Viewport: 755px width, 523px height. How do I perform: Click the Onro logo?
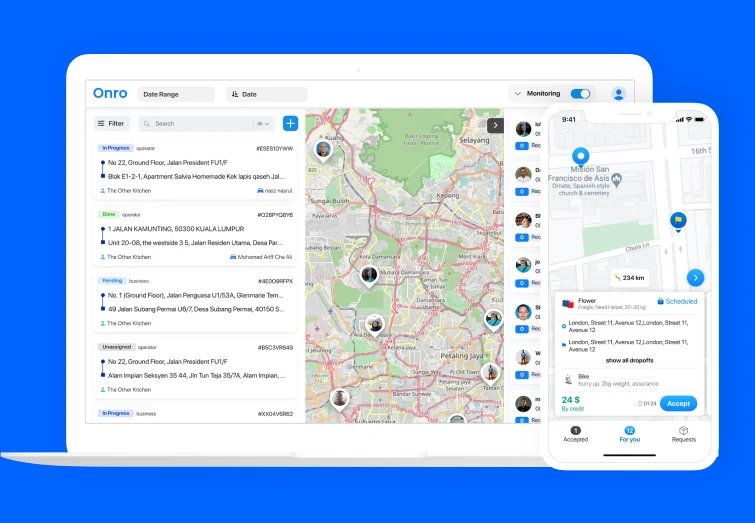(110, 93)
